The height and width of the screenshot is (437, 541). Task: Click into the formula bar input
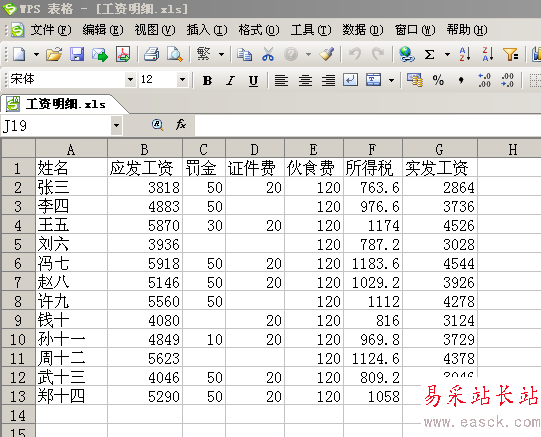point(368,125)
